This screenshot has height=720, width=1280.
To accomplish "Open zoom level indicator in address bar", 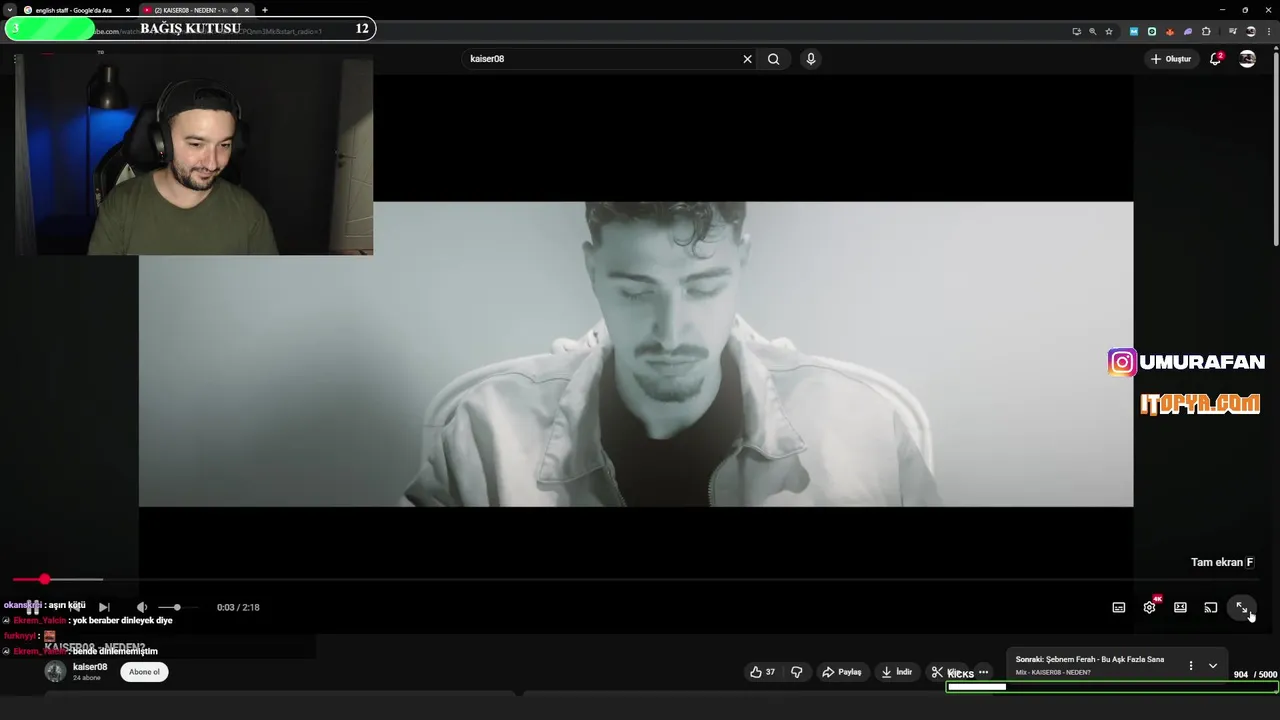I will click(x=1092, y=31).
